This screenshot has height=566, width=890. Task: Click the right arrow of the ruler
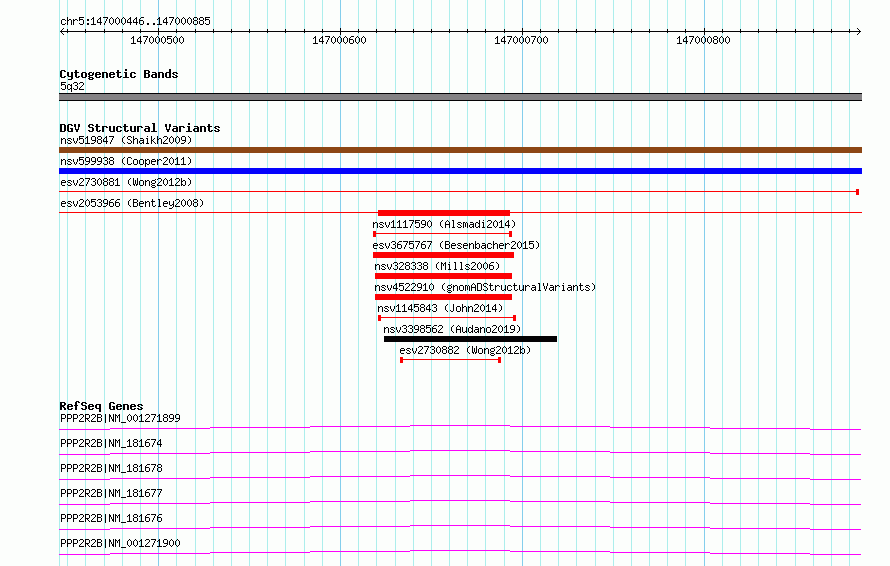pyautogui.click(x=859, y=31)
